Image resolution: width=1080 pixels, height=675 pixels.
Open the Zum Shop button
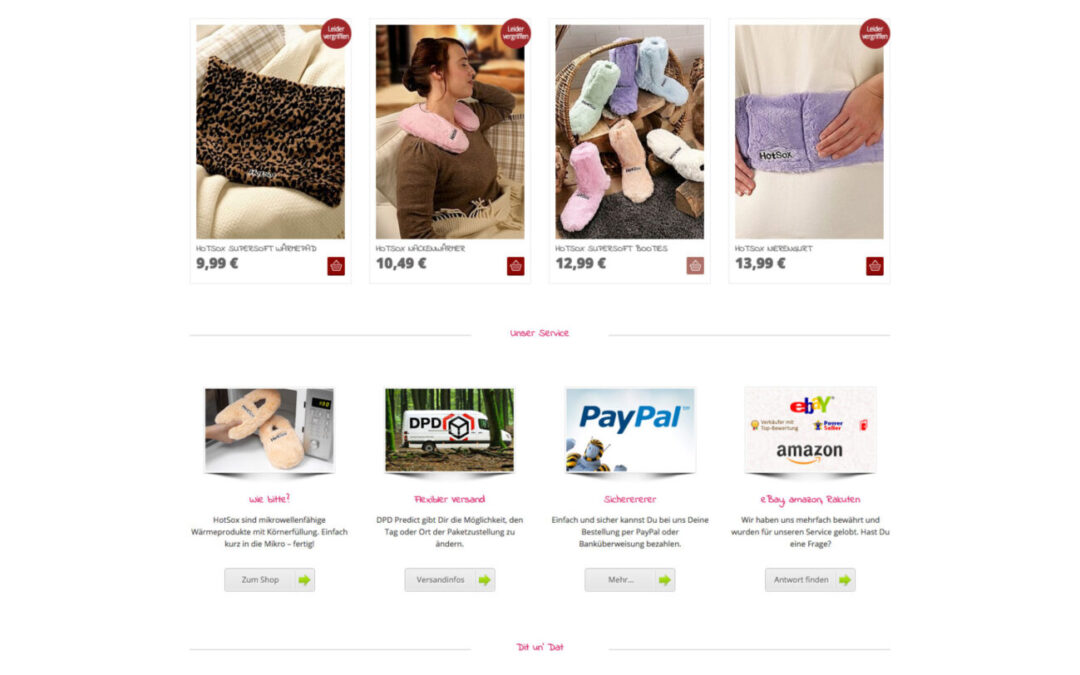pos(269,580)
